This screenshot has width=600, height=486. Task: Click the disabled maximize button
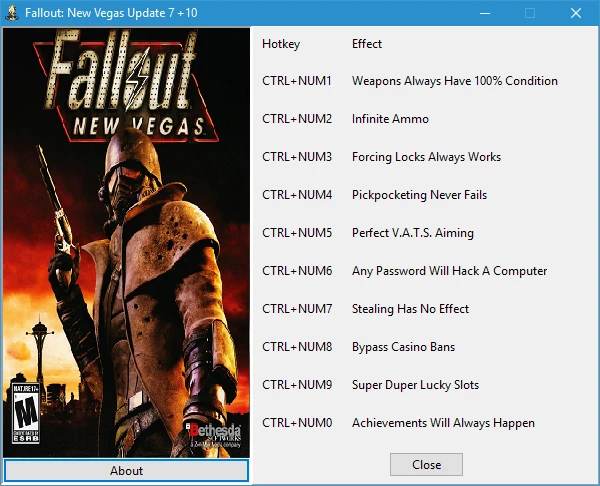pyautogui.click(x=530, y=13)
